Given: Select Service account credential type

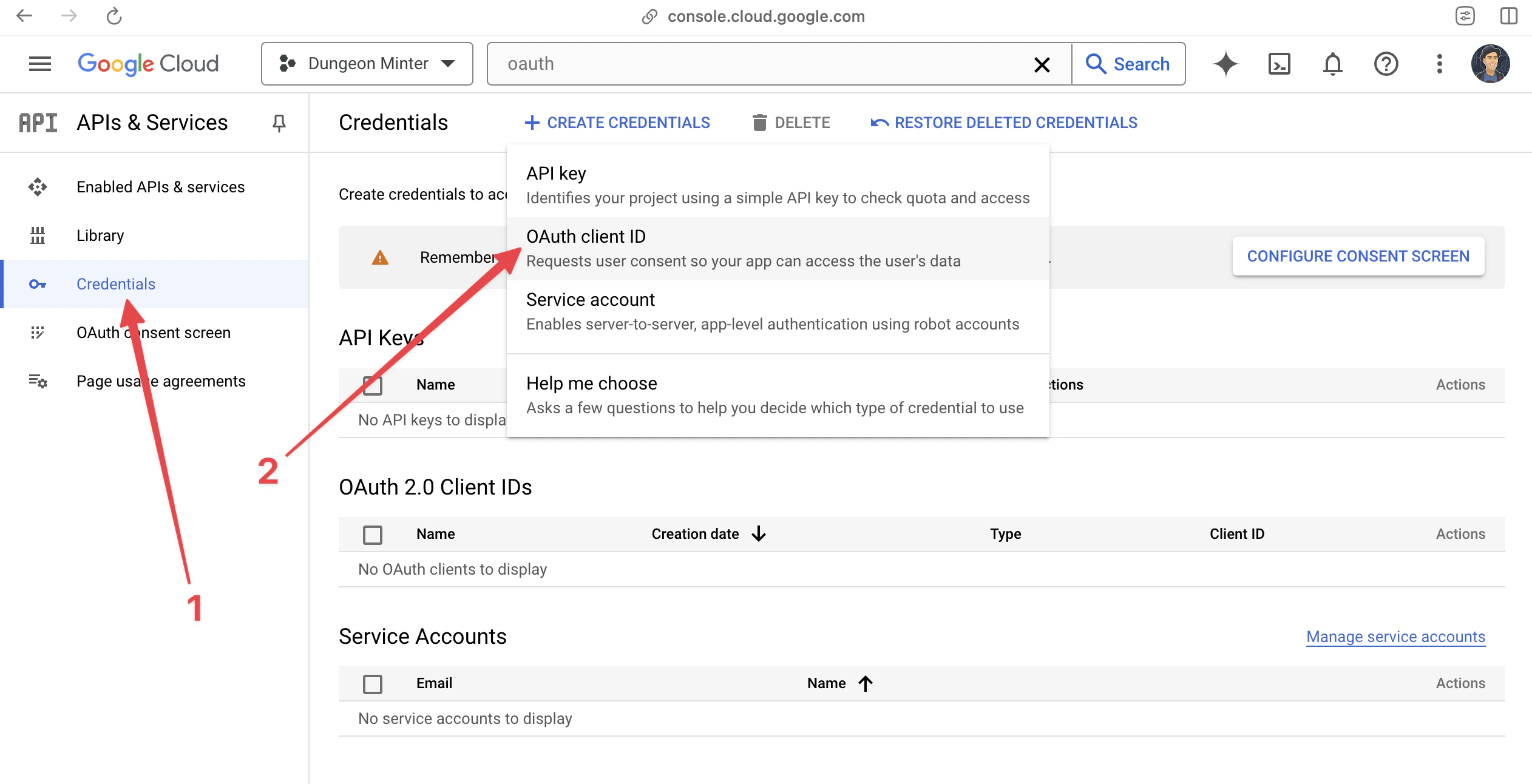Looking at the screenshot, I should pyautogui.click(x=591, y=299).
